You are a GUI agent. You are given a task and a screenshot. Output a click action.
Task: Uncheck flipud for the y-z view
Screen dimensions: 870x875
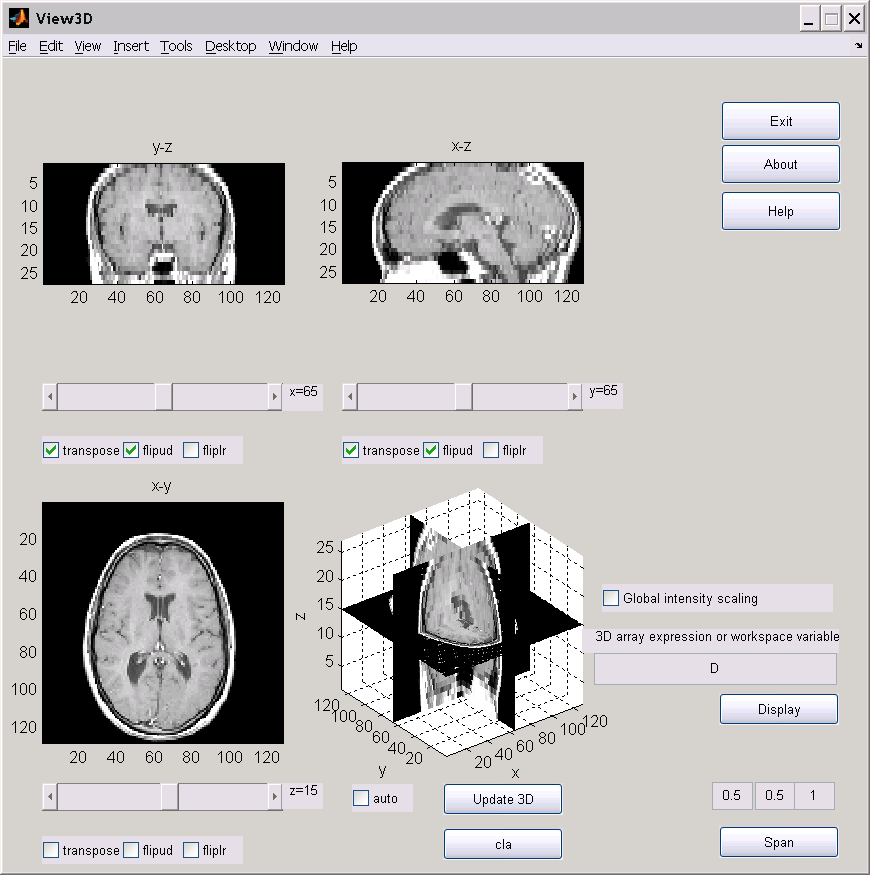131,450
